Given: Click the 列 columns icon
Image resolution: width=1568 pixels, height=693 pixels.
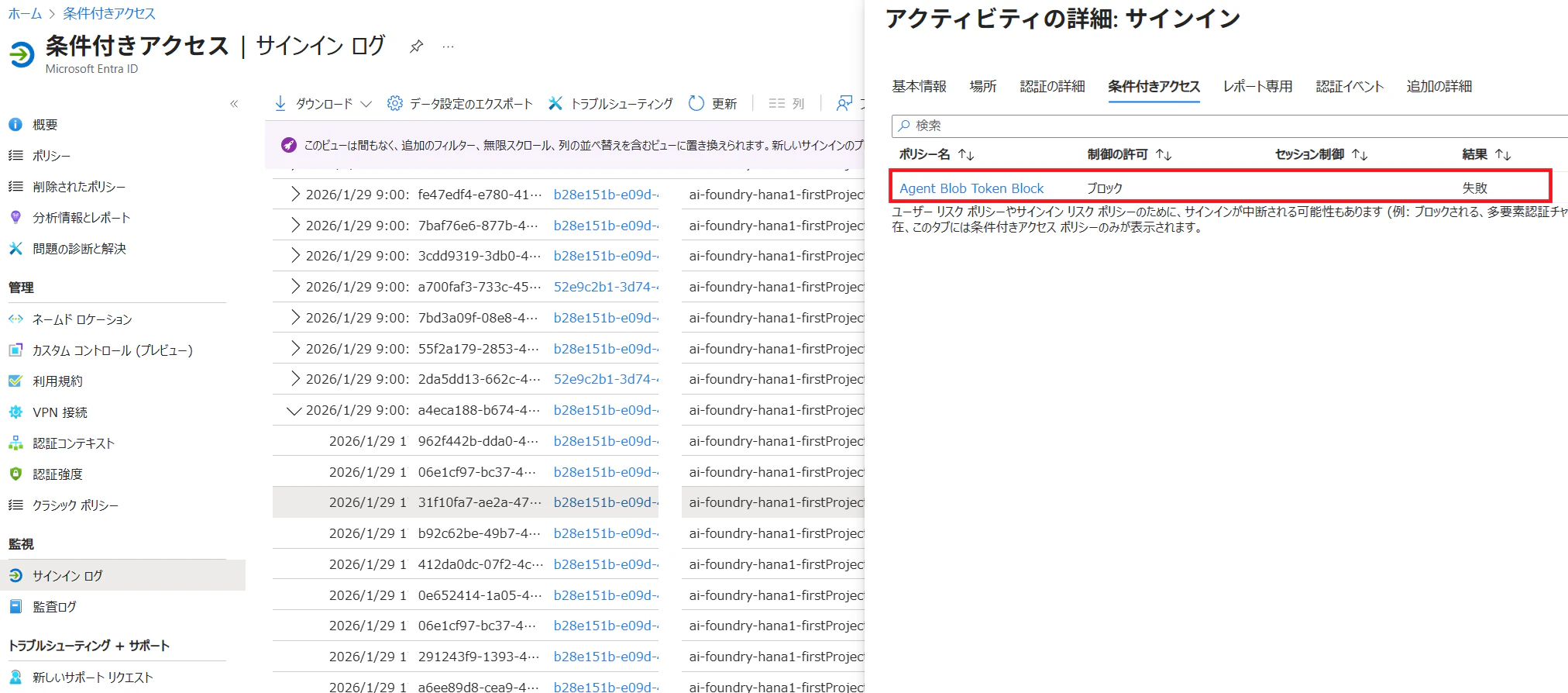Looking at the screenshot, I should [x=776, y=103].
